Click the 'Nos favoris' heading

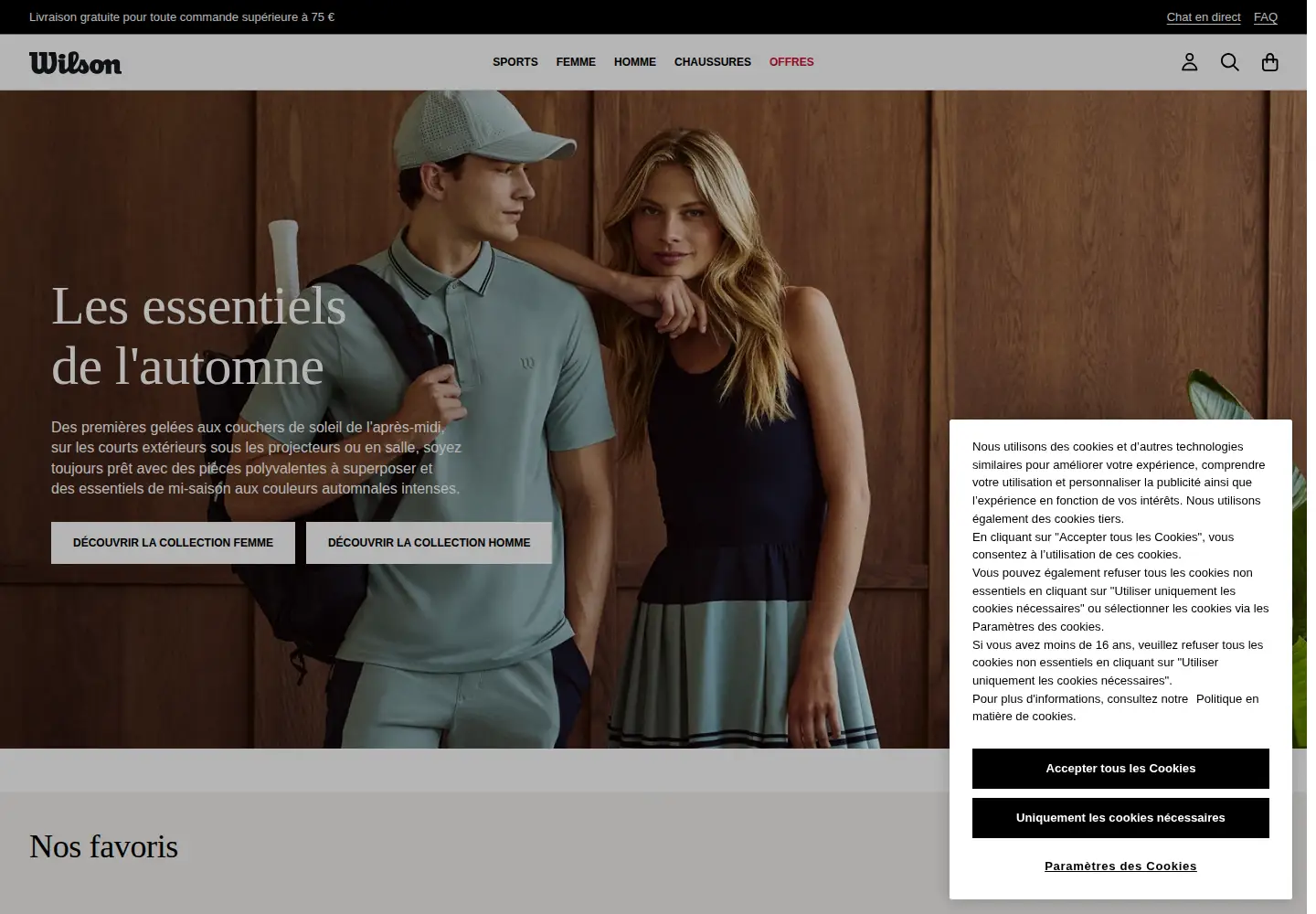pyautogui.click(x=103, y=846)
